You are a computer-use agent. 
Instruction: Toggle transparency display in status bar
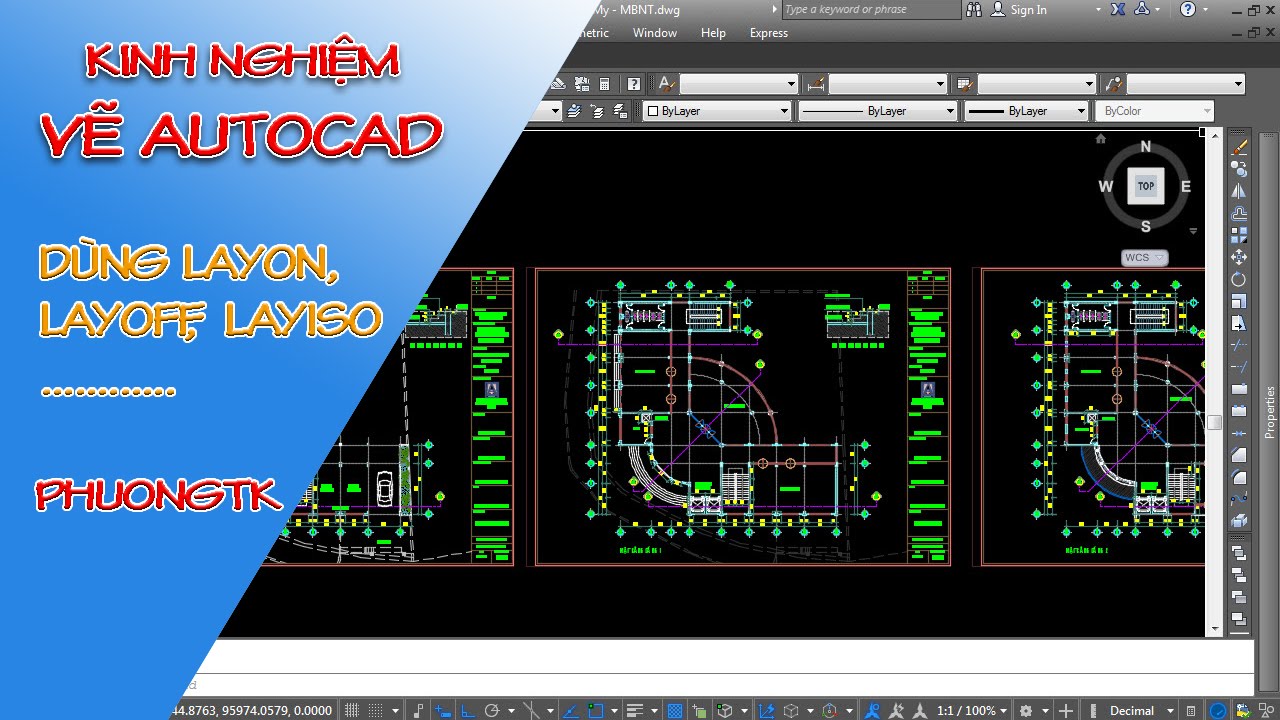pos(675,710)
